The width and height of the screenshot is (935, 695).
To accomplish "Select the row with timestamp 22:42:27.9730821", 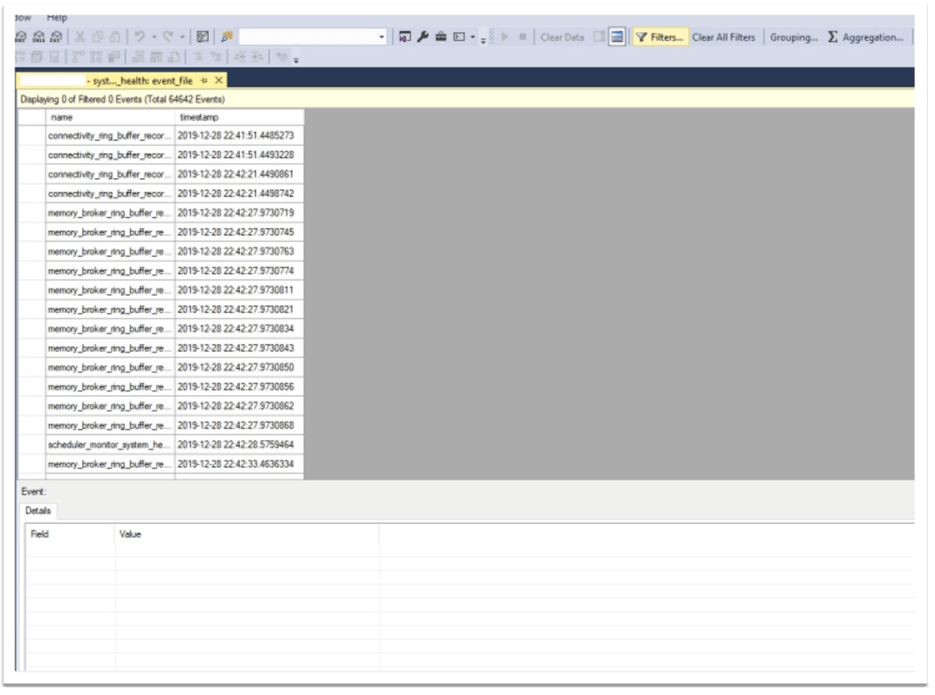I will coord(161,309).
